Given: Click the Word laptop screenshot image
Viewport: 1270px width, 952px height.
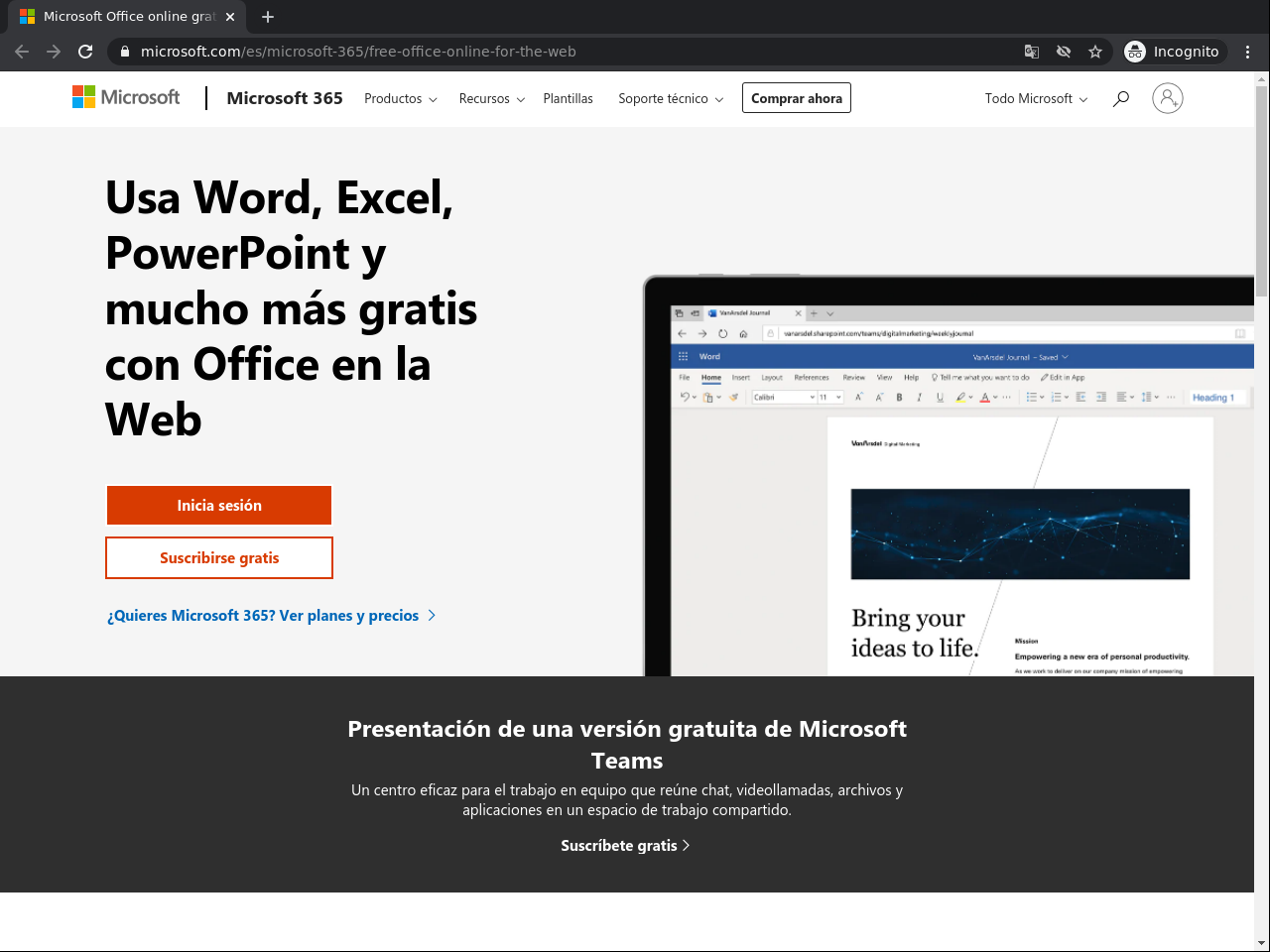Looking at the screenshot, I should coord(949,476).
